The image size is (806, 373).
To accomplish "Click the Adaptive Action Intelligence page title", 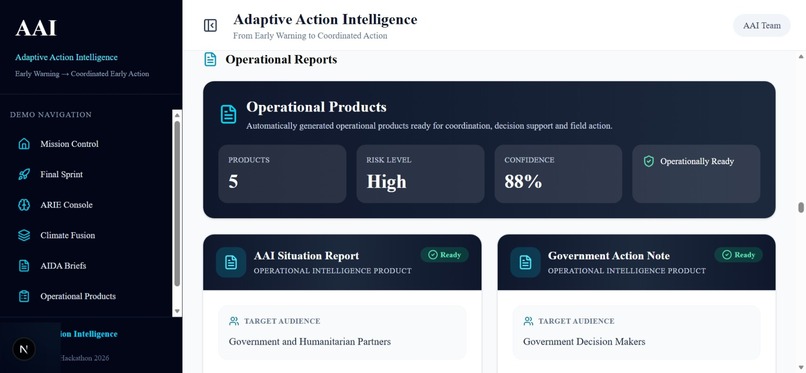I will pyautogui.click(x=325, y=20).
